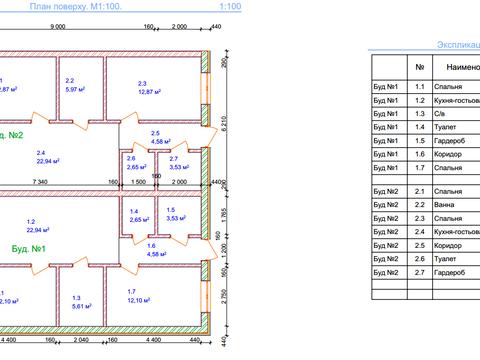Select room label '2.5' on the floor plan
480x360 pixels.
click(x=155, y=133)
